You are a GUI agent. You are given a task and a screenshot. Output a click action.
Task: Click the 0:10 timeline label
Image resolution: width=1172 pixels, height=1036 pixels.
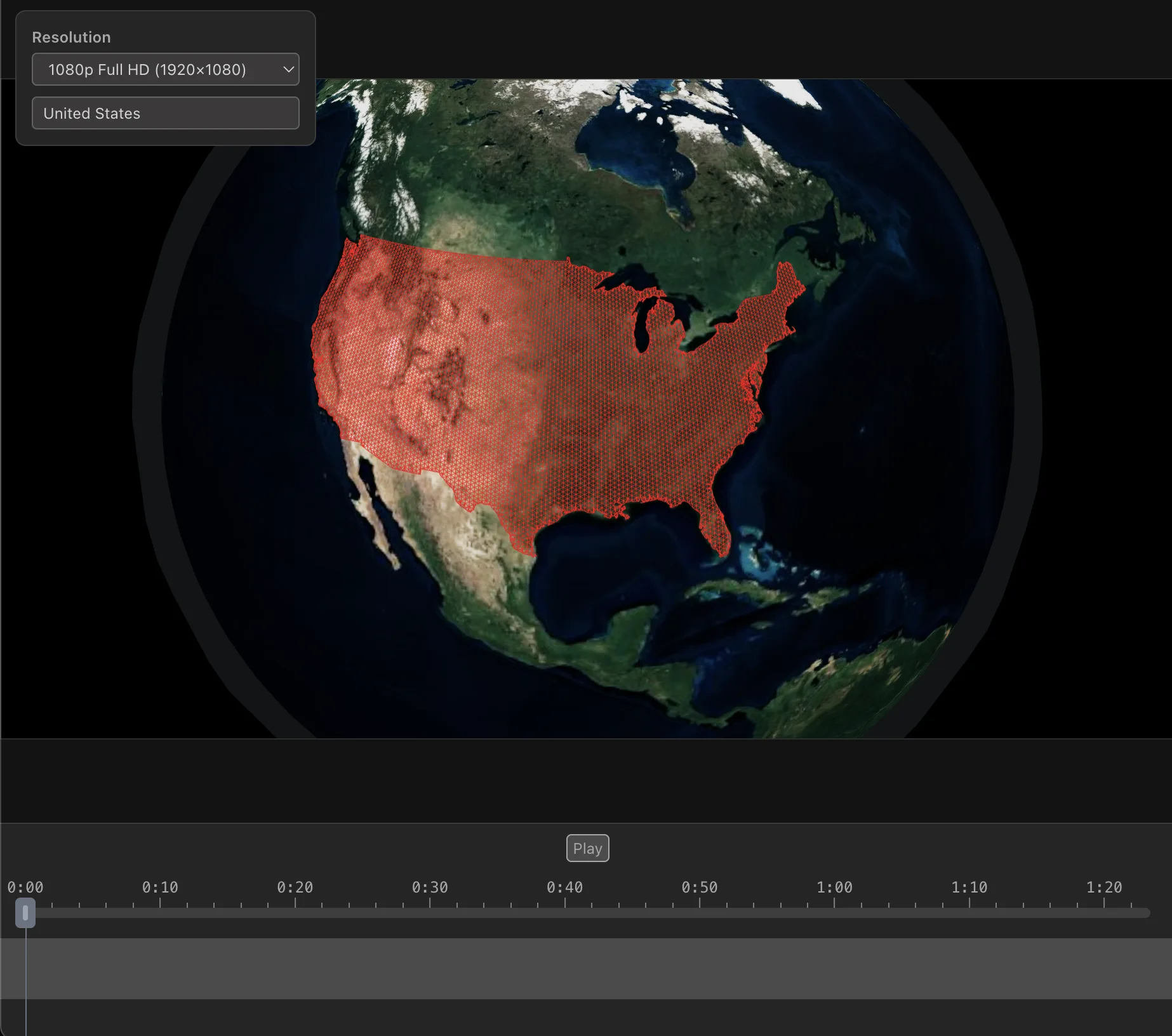[160, 887]
